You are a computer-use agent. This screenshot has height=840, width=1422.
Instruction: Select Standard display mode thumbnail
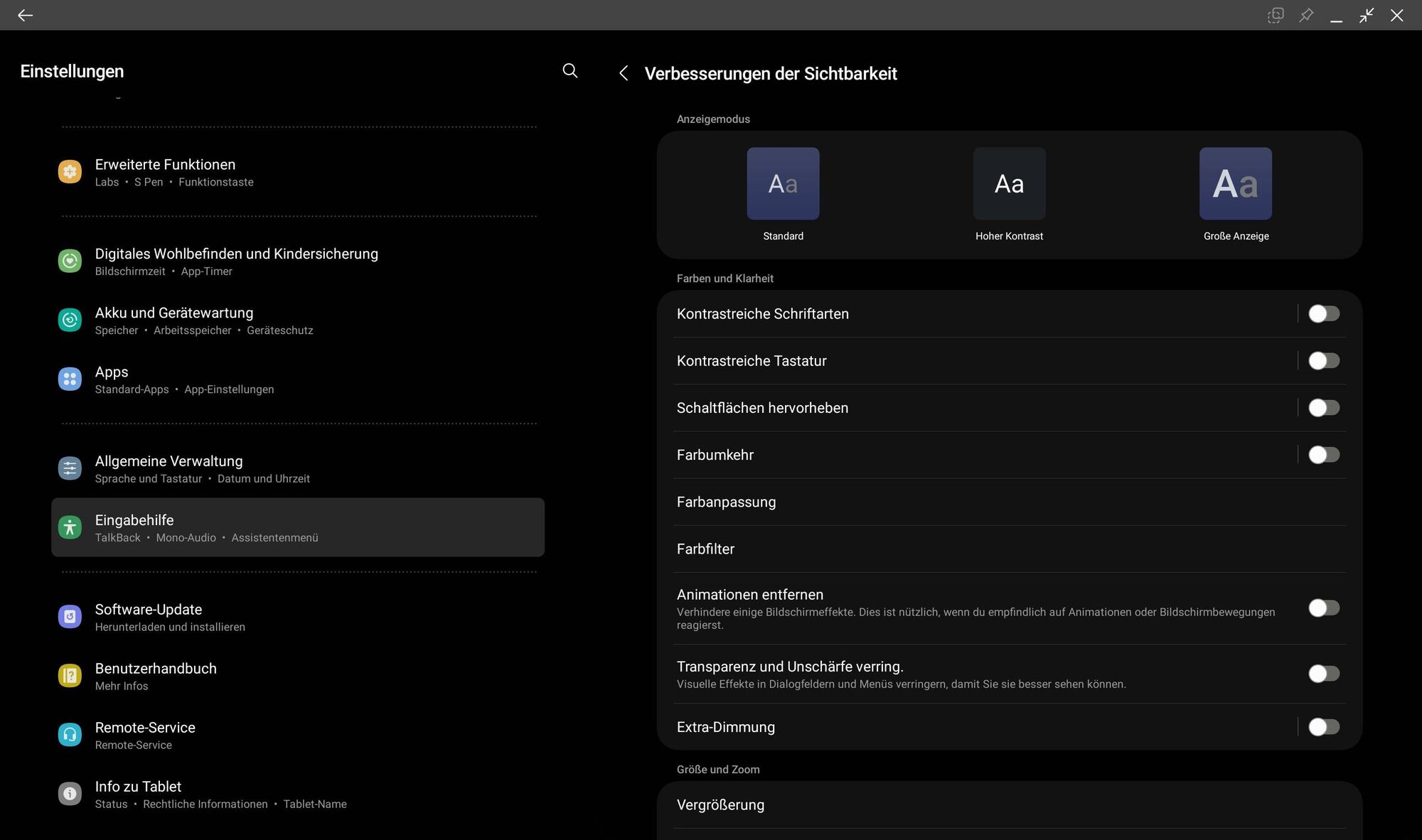[x=783, y=183]
